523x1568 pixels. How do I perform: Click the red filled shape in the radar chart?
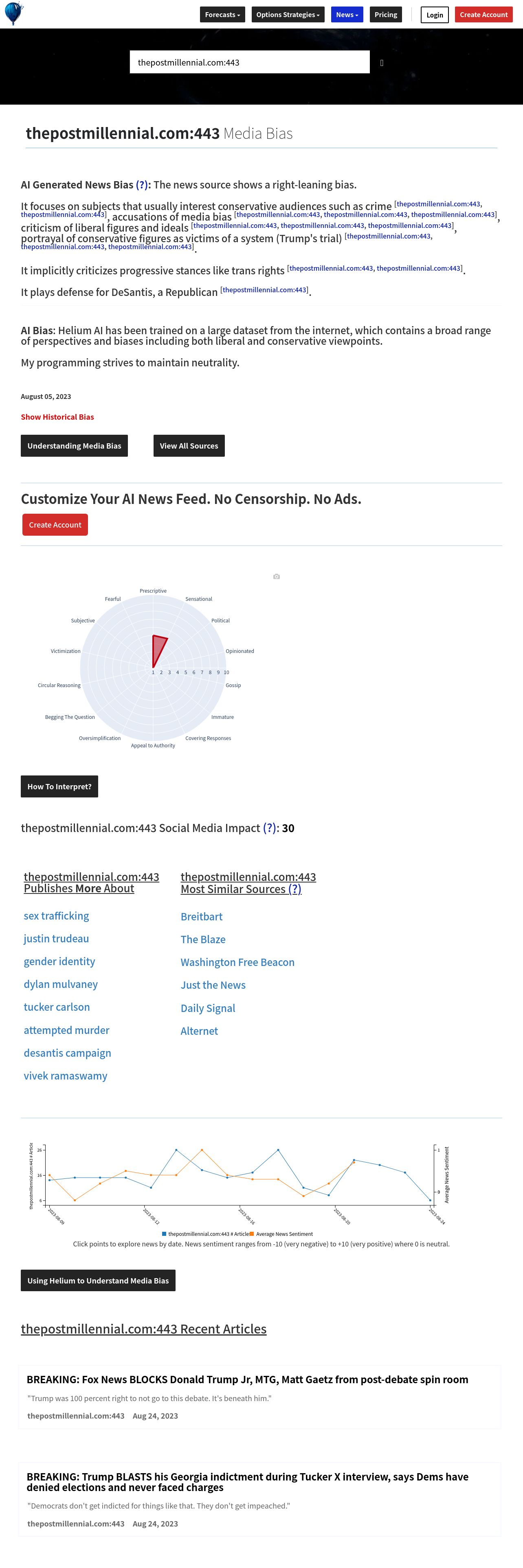(x=158, y=649)
